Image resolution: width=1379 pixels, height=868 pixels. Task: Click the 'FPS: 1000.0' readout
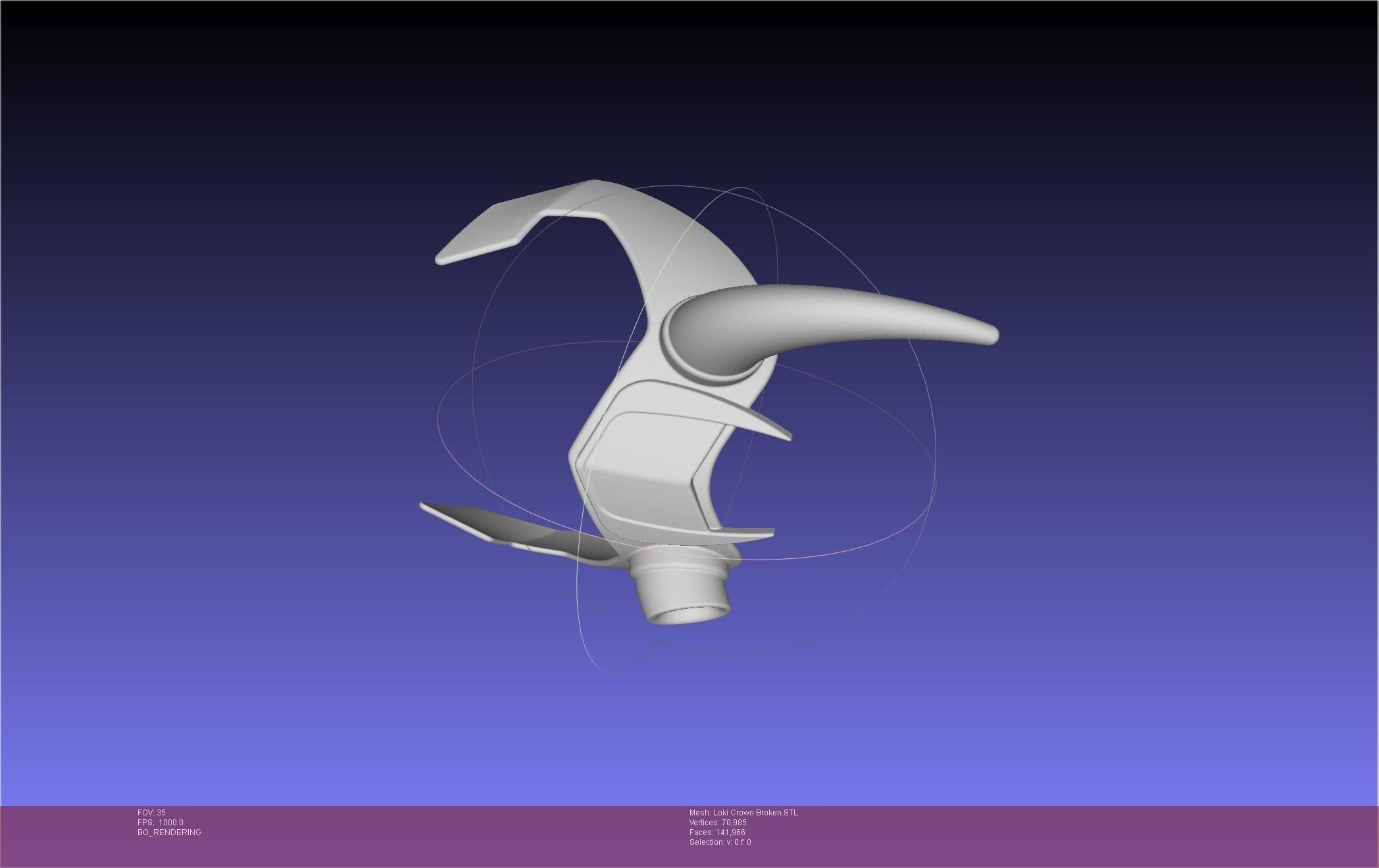[161, 823]
